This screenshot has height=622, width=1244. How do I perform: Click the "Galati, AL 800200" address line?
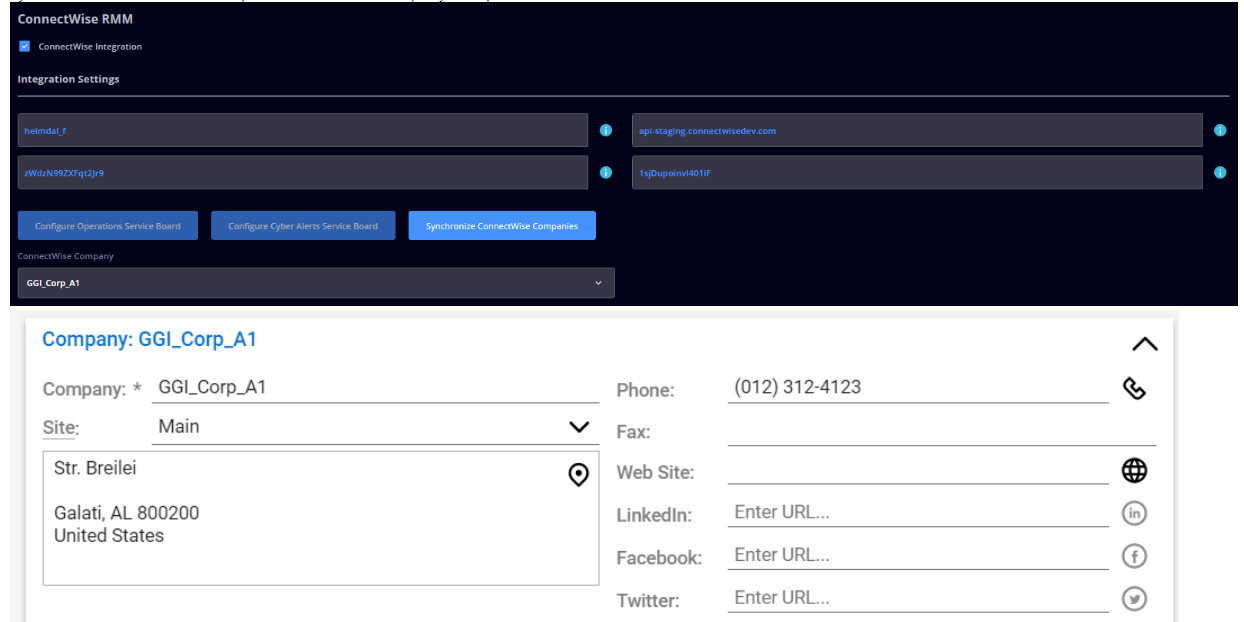point(126,513)
